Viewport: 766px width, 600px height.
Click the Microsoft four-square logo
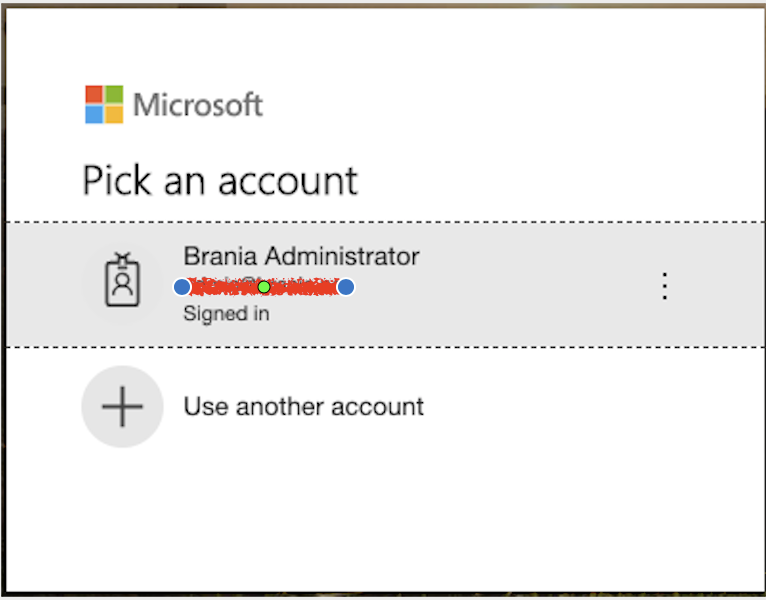104,104
